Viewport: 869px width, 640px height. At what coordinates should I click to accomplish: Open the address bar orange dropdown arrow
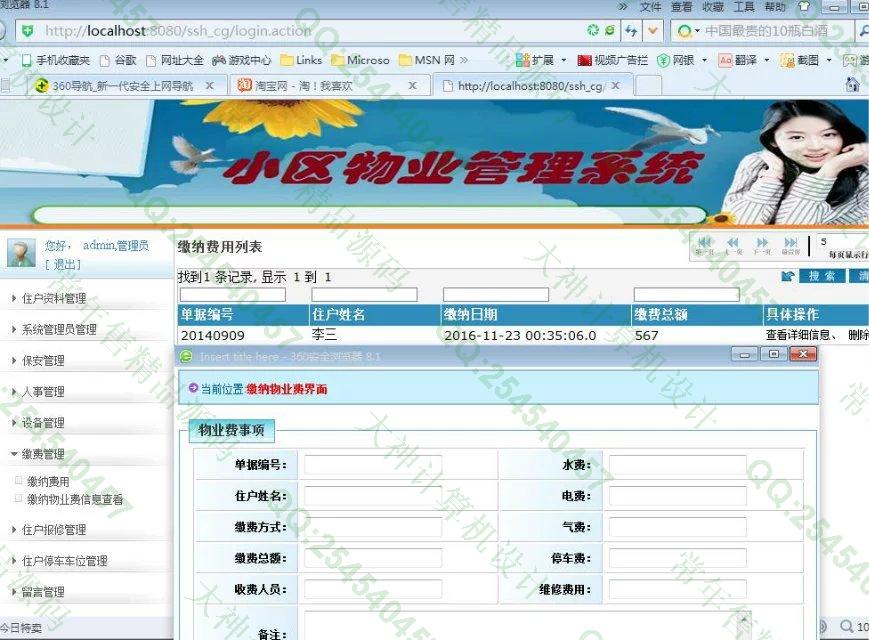coord(653,31)
